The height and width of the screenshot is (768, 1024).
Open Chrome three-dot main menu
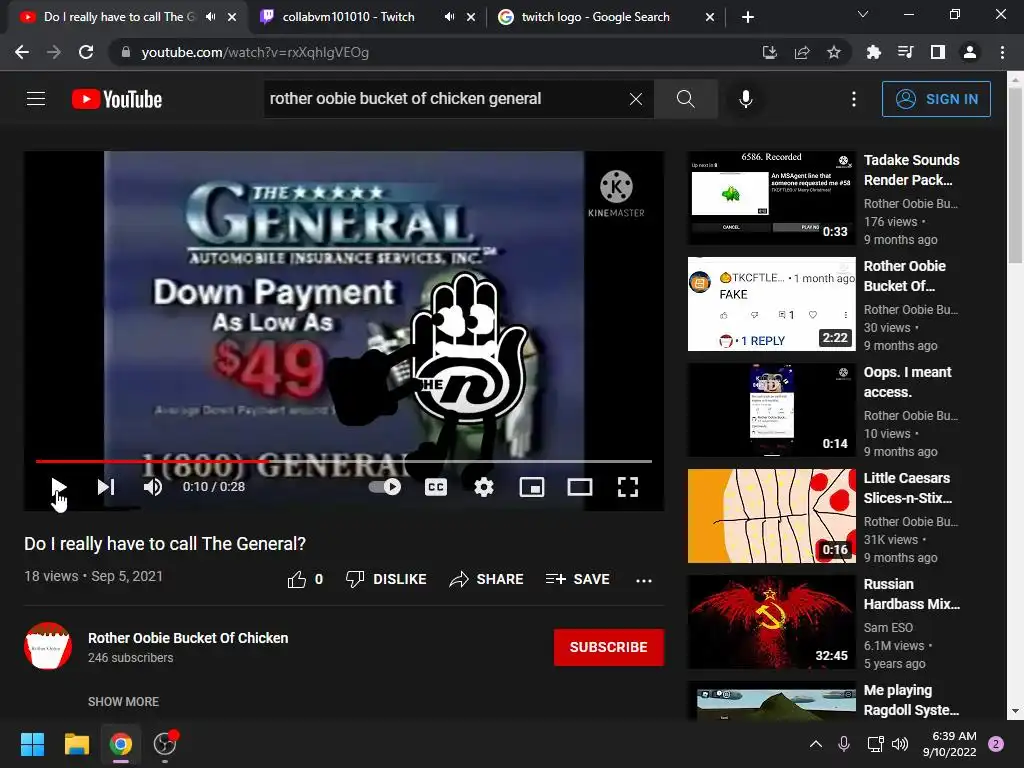(1002, 52)
